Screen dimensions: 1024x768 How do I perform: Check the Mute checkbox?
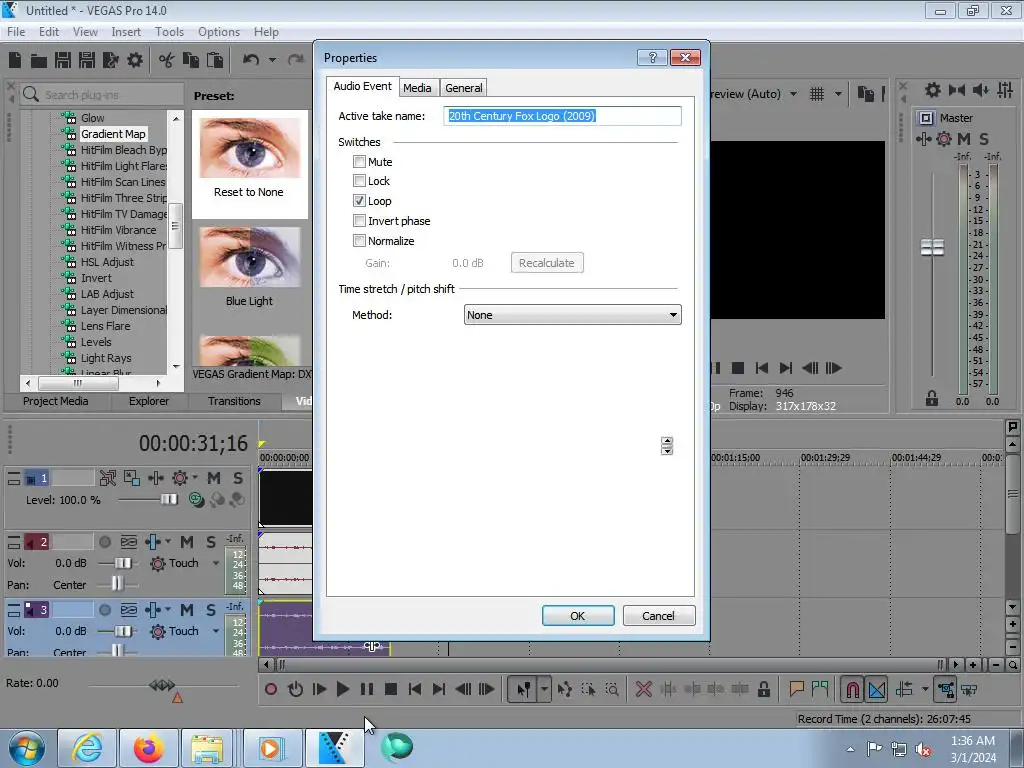tap(359, 161)
